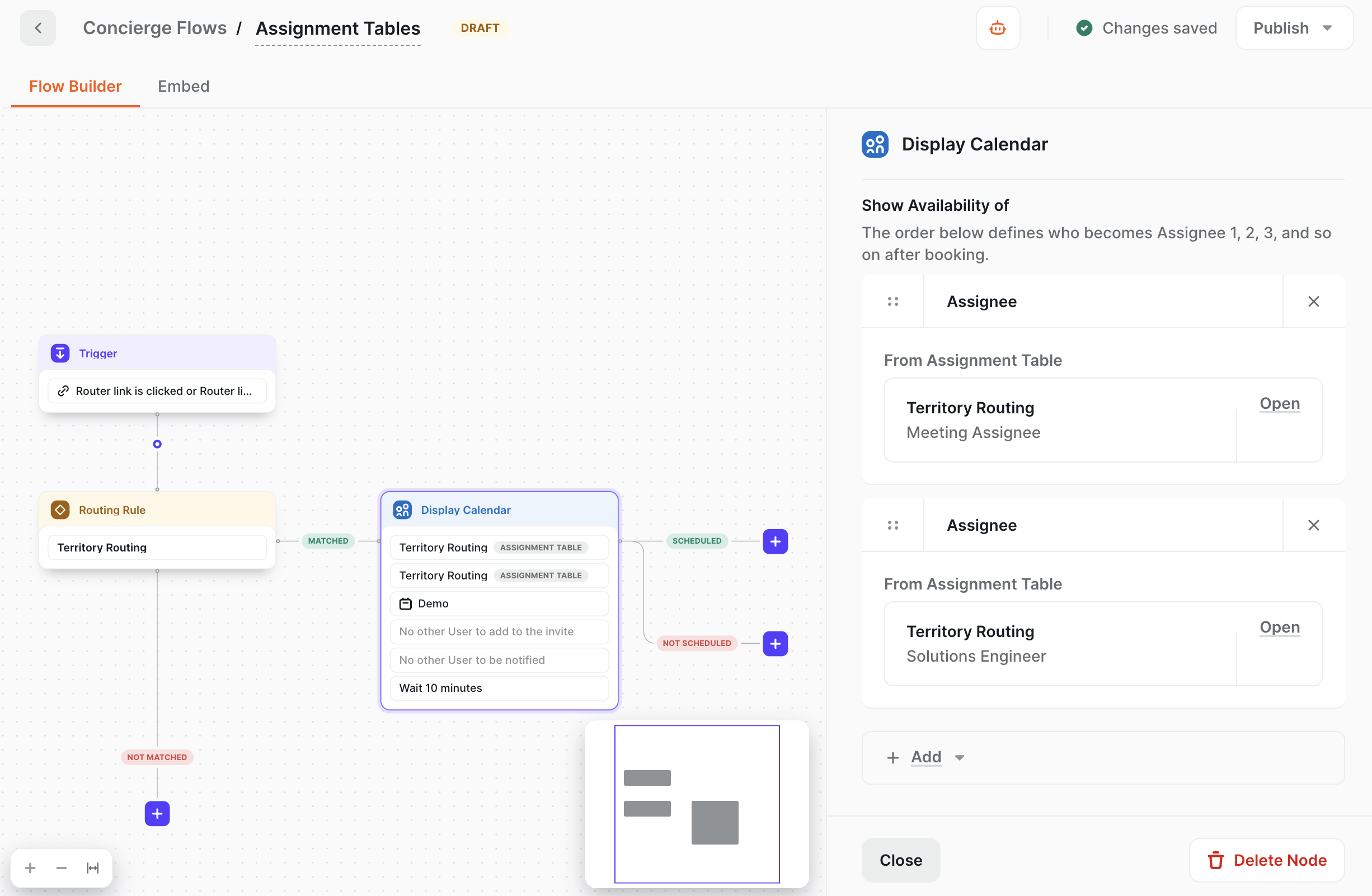Click the Demo meeting type row

[x=499, y=603]
